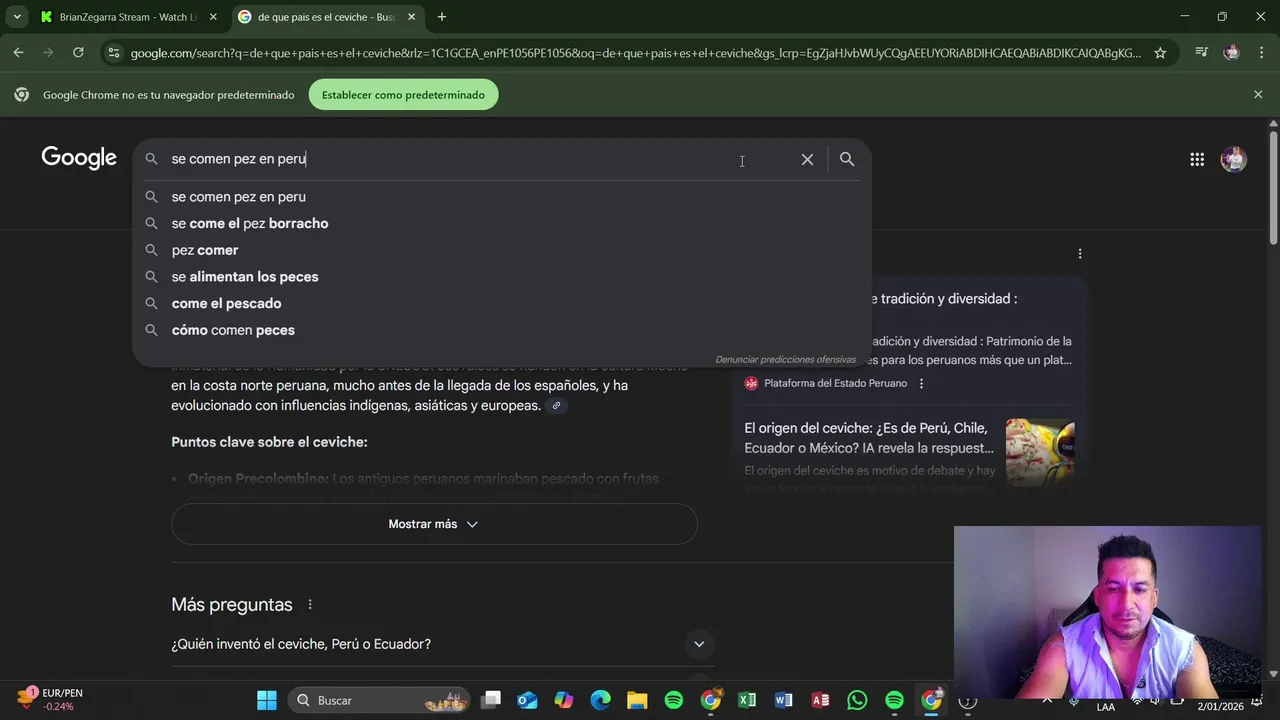Open the ceviche article thumbnail image
Image resolution: width=1280 pixels, height=720 pixels.
tap(1040, 452)
